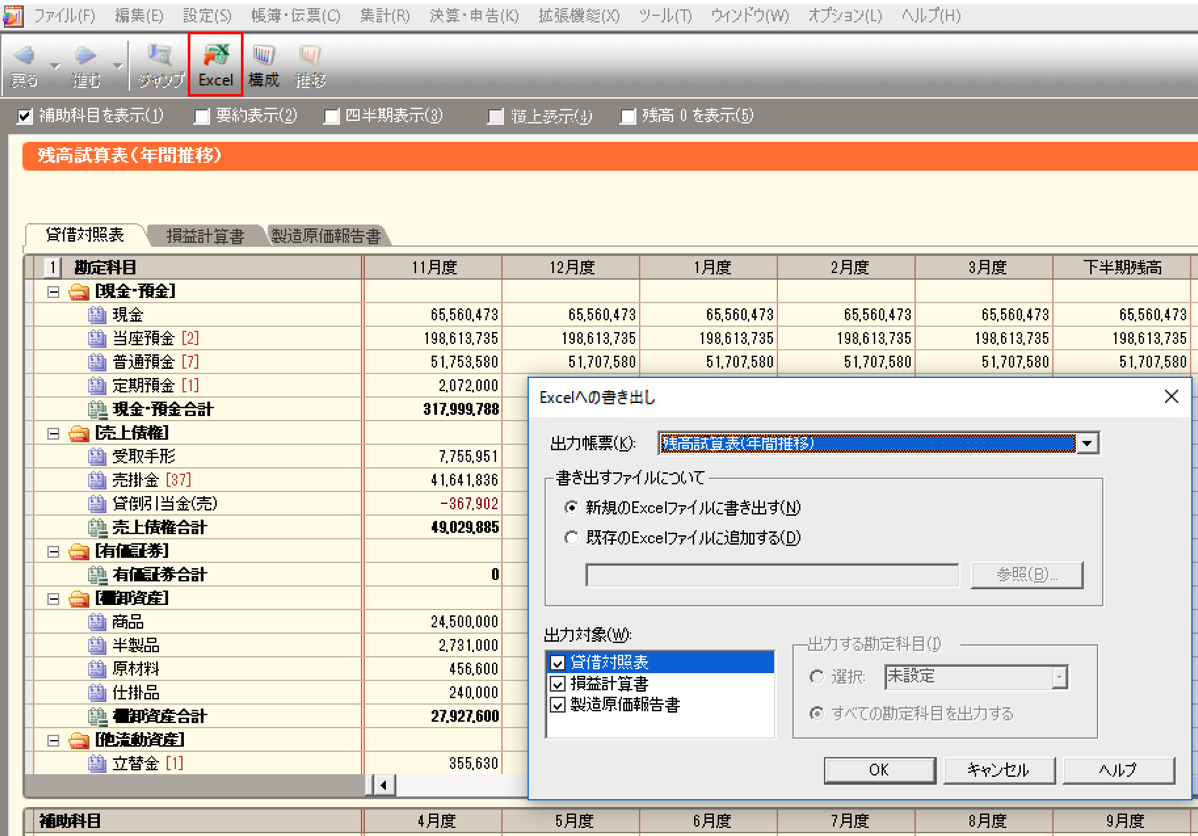Click the account icon beside 貸倒引当金(売)
The height and width of the screenshot is (836, 1198).
point(96,504)
